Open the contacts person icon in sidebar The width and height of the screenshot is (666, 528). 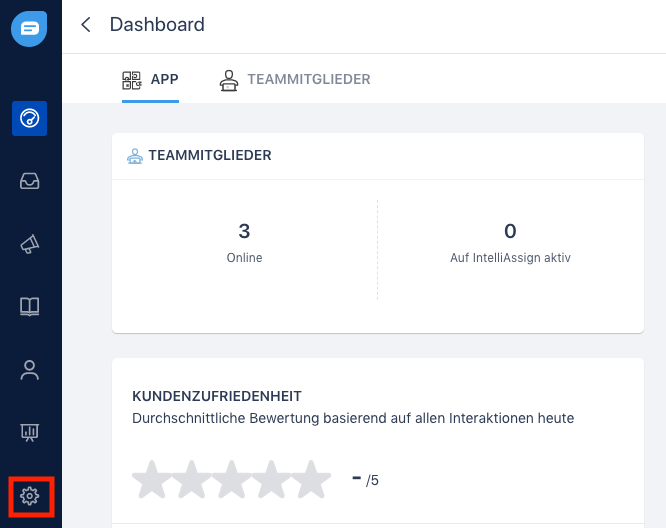pos(30,370)
